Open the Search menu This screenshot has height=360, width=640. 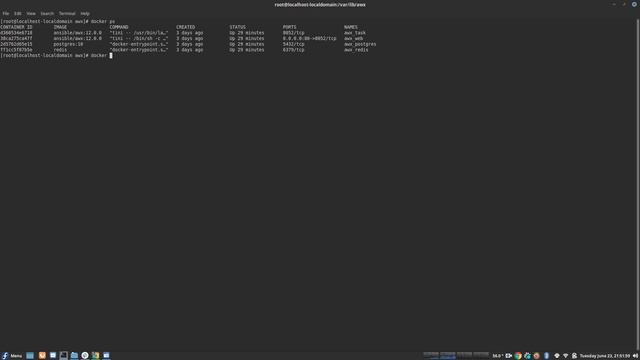pyautogui.click(x=47, y=13)
